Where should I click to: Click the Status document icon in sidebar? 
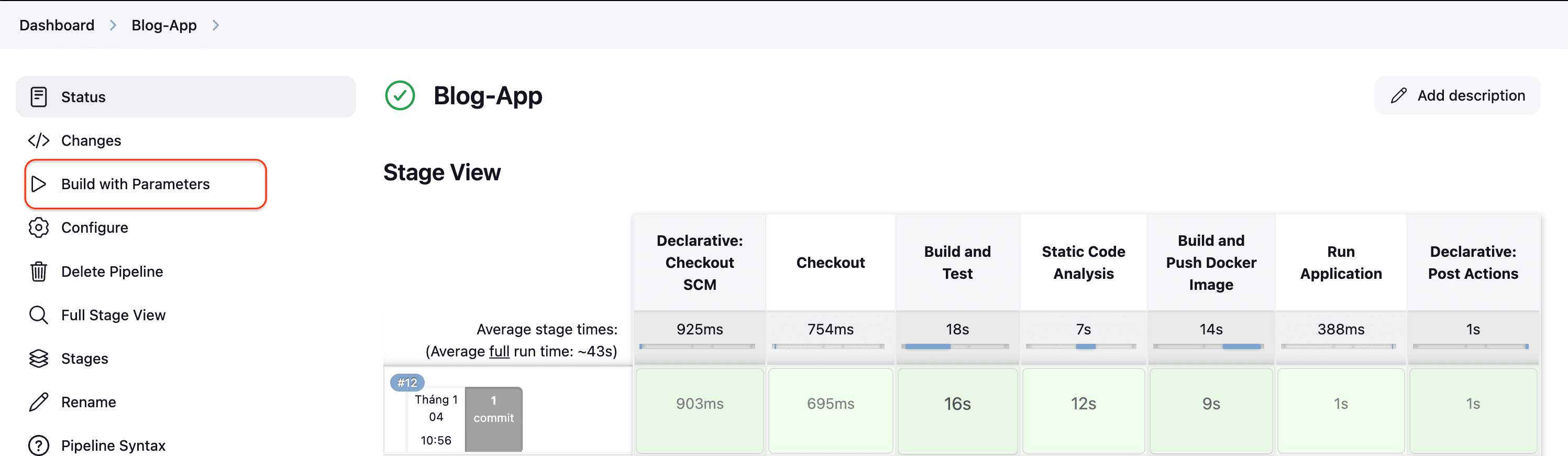click(x=38, y=97)
